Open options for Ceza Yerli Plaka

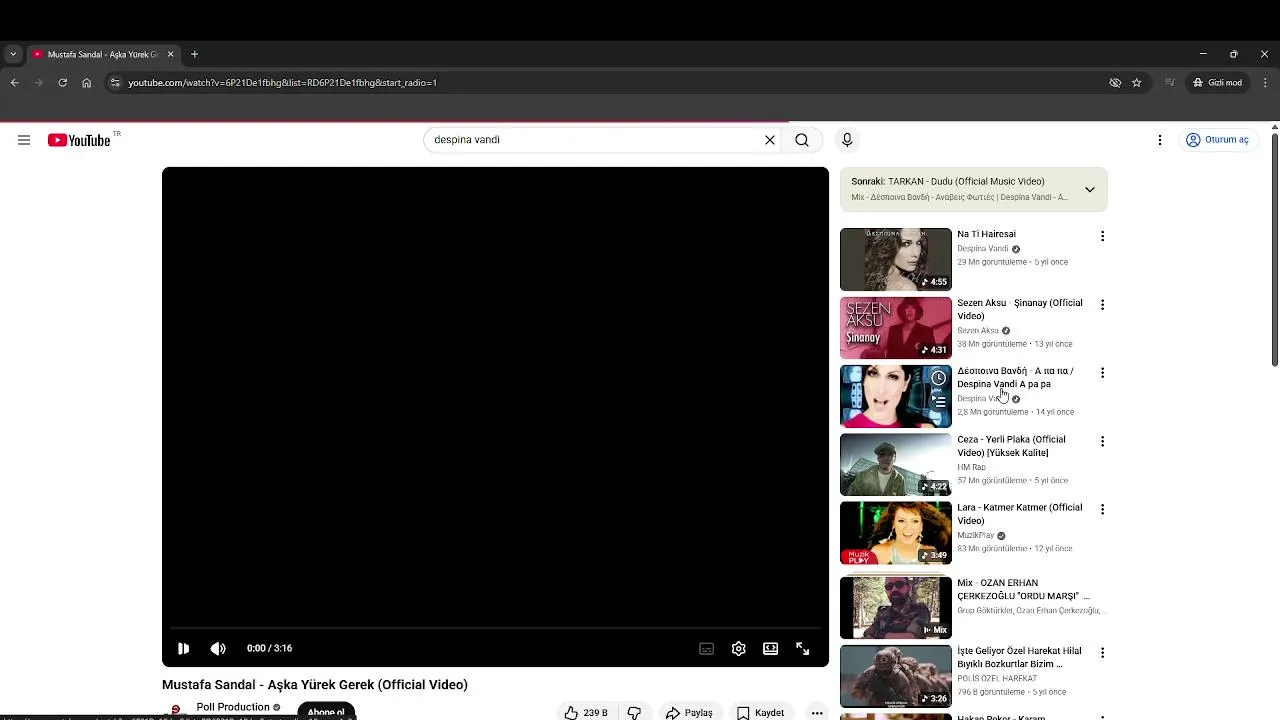tap(1102, 441)
